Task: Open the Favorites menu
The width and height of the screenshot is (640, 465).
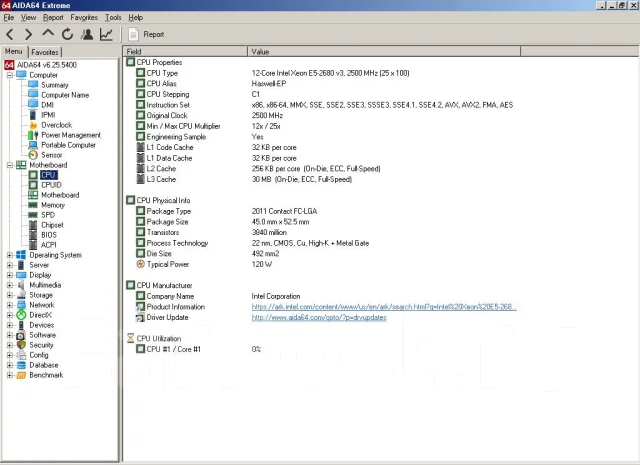Action: (x=84, y=18)
